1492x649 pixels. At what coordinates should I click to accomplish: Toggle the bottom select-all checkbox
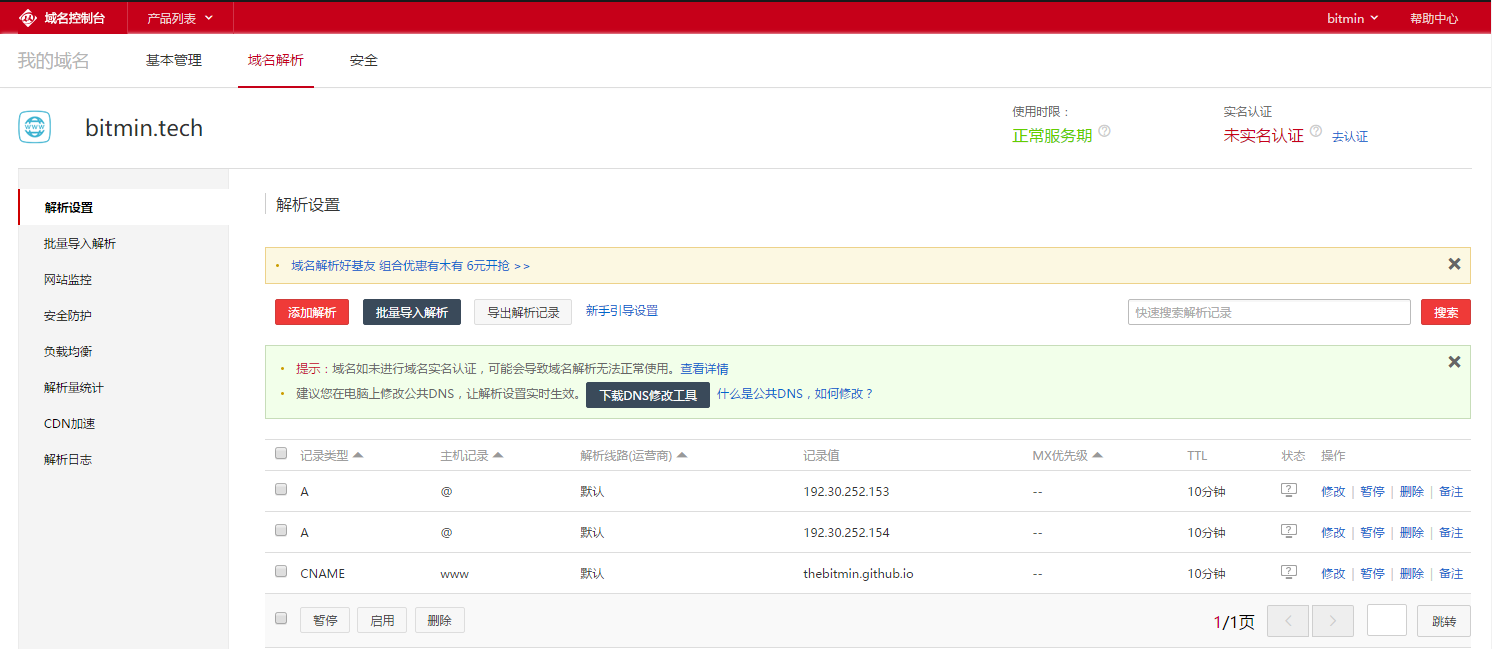point(281,618)
